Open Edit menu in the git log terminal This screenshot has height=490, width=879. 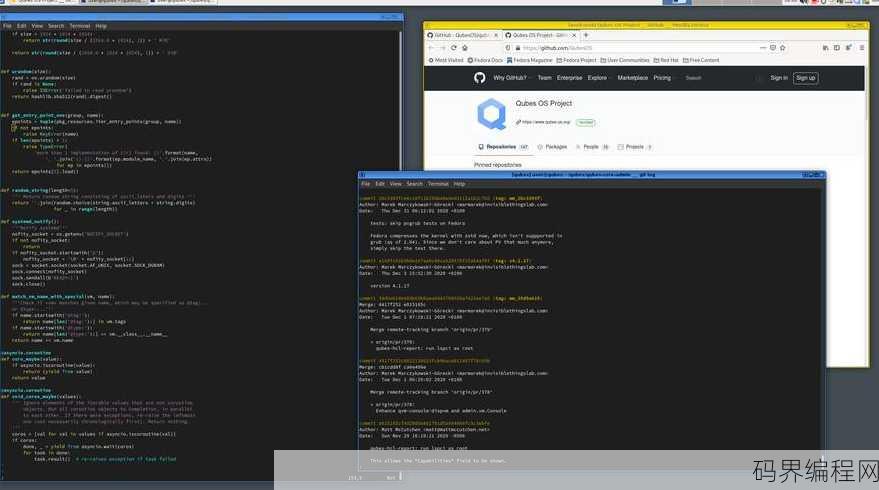[380, 184]
